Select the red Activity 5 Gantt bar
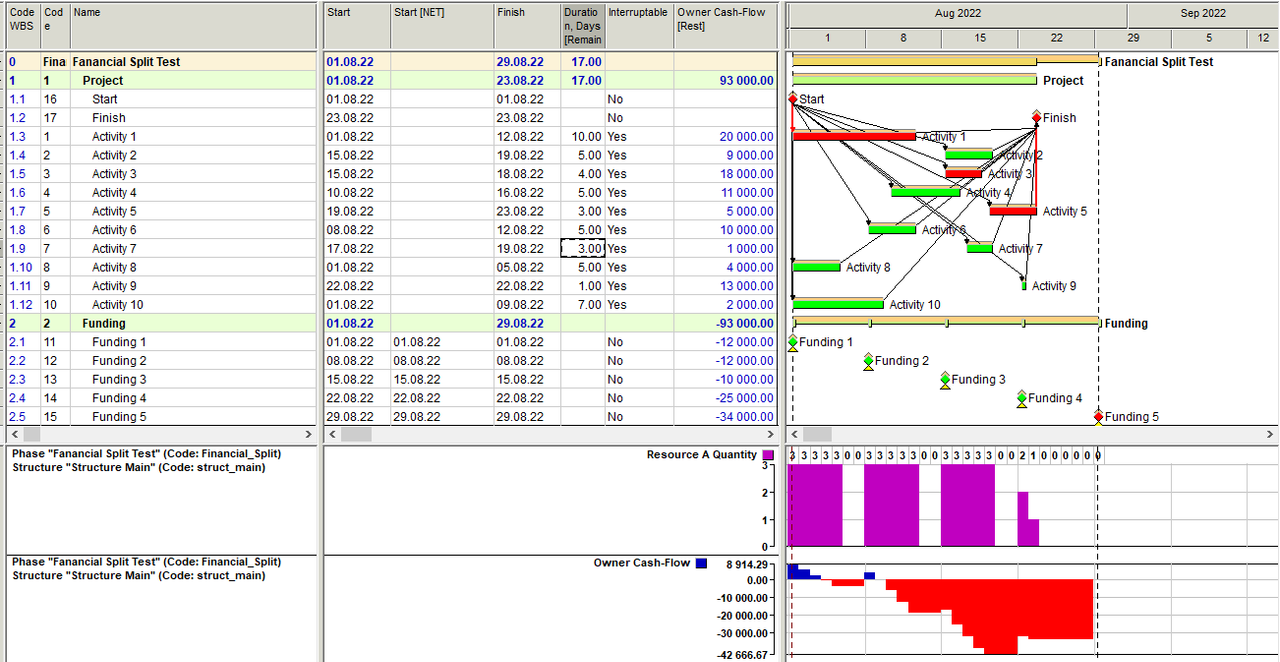 [x=1013, y=211]
